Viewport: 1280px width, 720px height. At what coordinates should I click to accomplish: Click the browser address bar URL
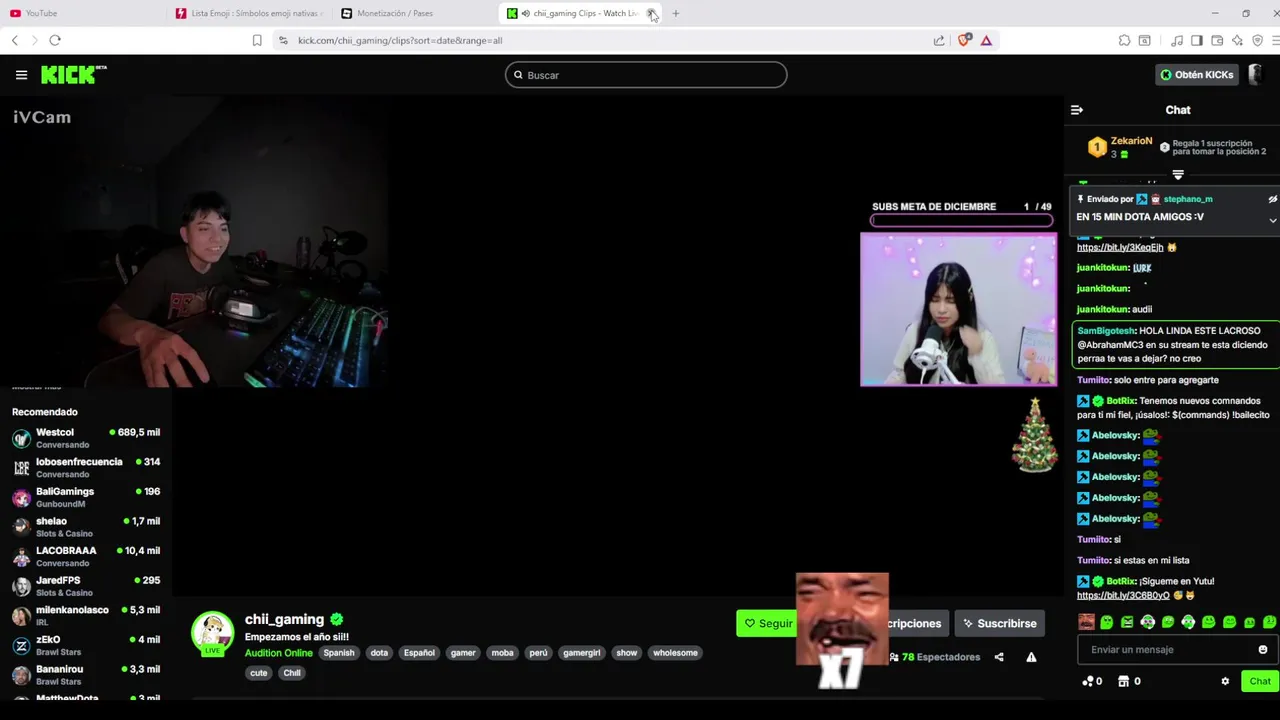tap(400, 41)
